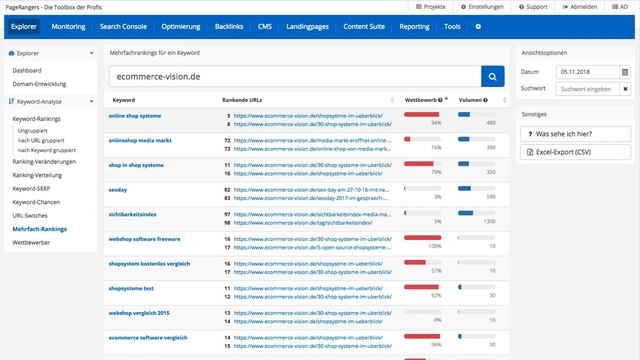
Task: Collapse the Keyword-Analyse sidebar section arrow
Action: (x=91, y=102)
